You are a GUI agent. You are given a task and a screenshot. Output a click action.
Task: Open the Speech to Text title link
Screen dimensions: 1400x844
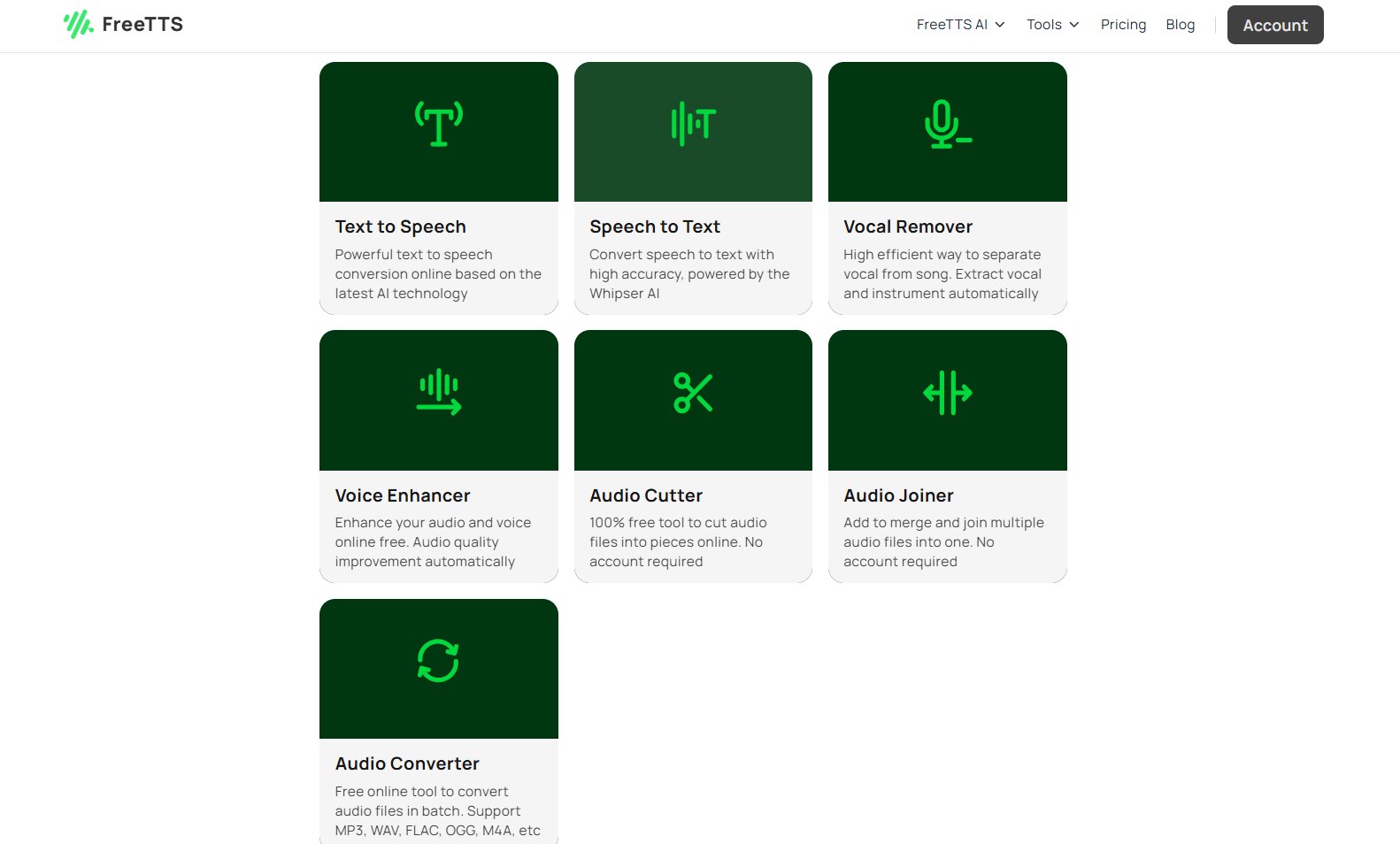pos(655,226)
